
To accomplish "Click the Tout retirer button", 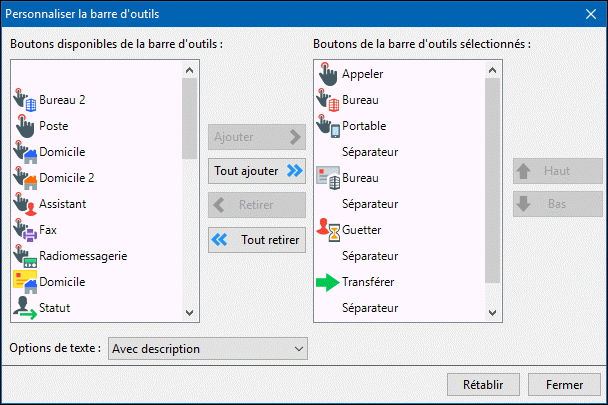I will pos(256,240).
